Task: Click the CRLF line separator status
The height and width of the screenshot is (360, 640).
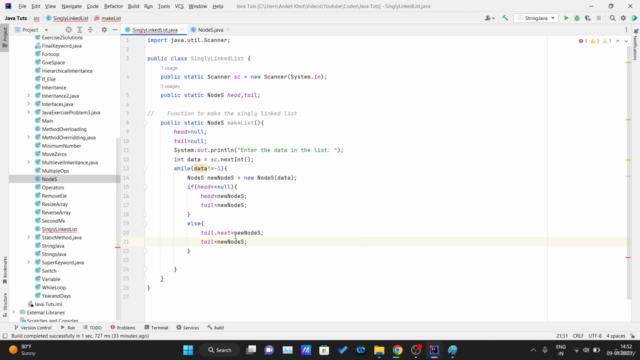Action: point(578,336)
